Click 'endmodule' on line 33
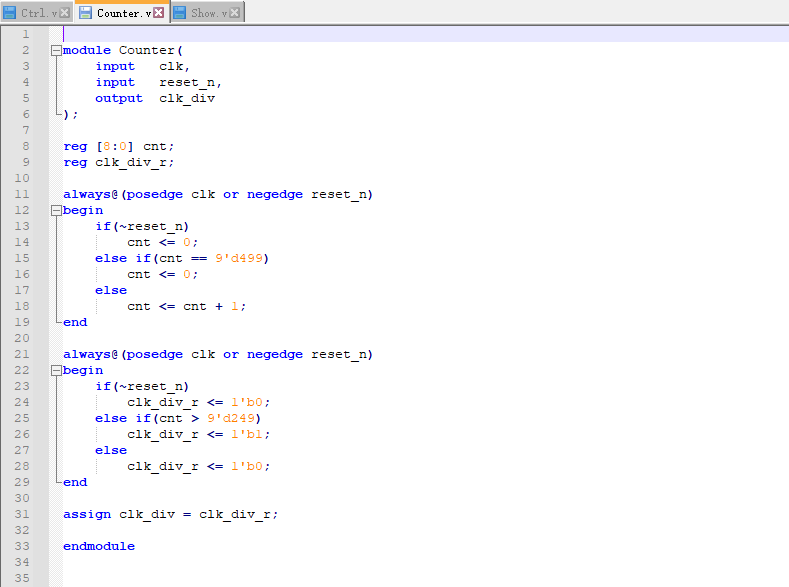Screen dimensions: 789x587 [99, 546]
